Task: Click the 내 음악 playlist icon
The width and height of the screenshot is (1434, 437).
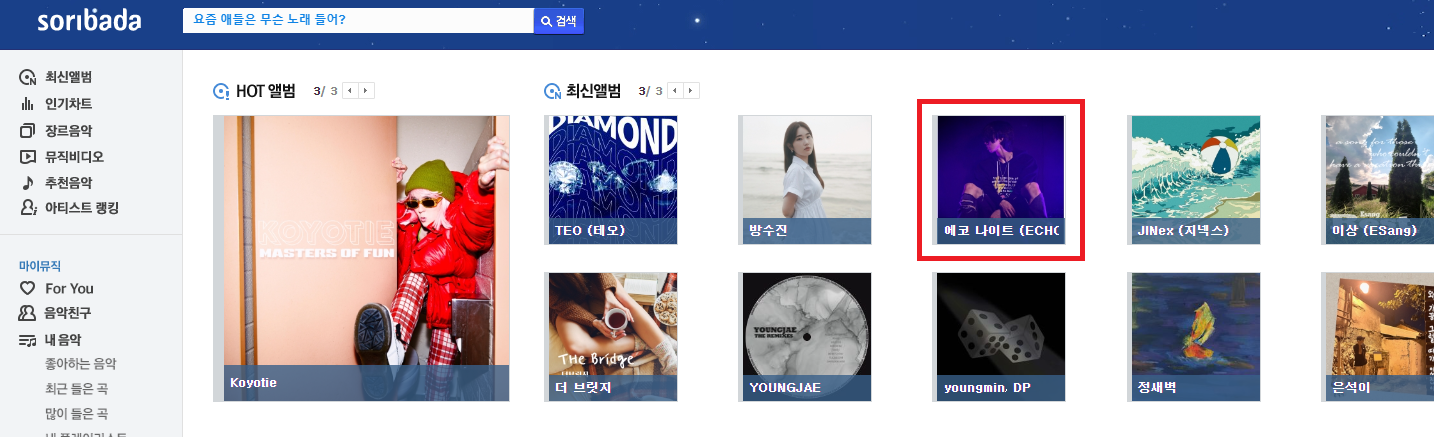Action: point(28,340)
